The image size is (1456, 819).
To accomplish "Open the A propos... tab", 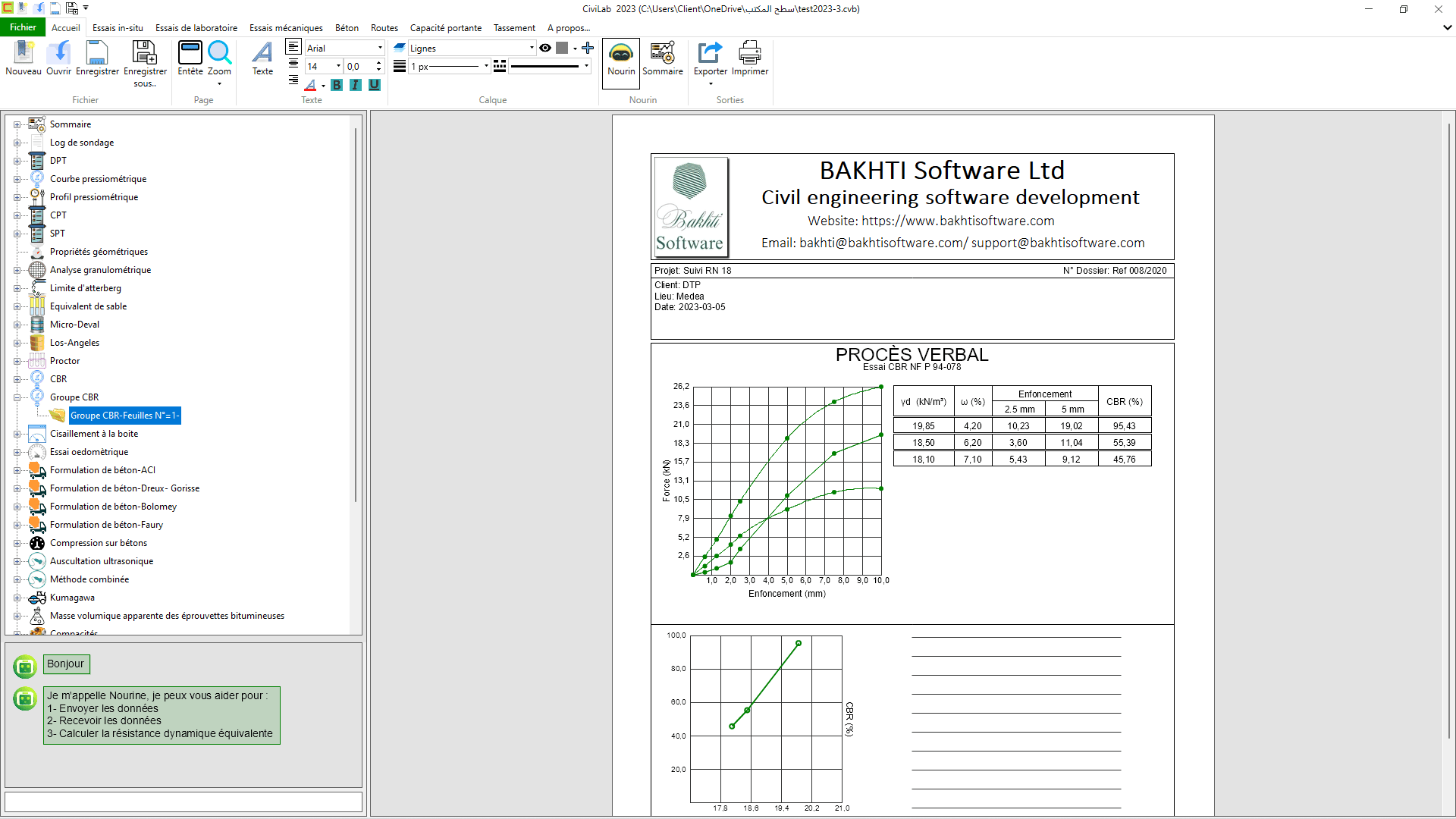I will (x=569, y=28).
